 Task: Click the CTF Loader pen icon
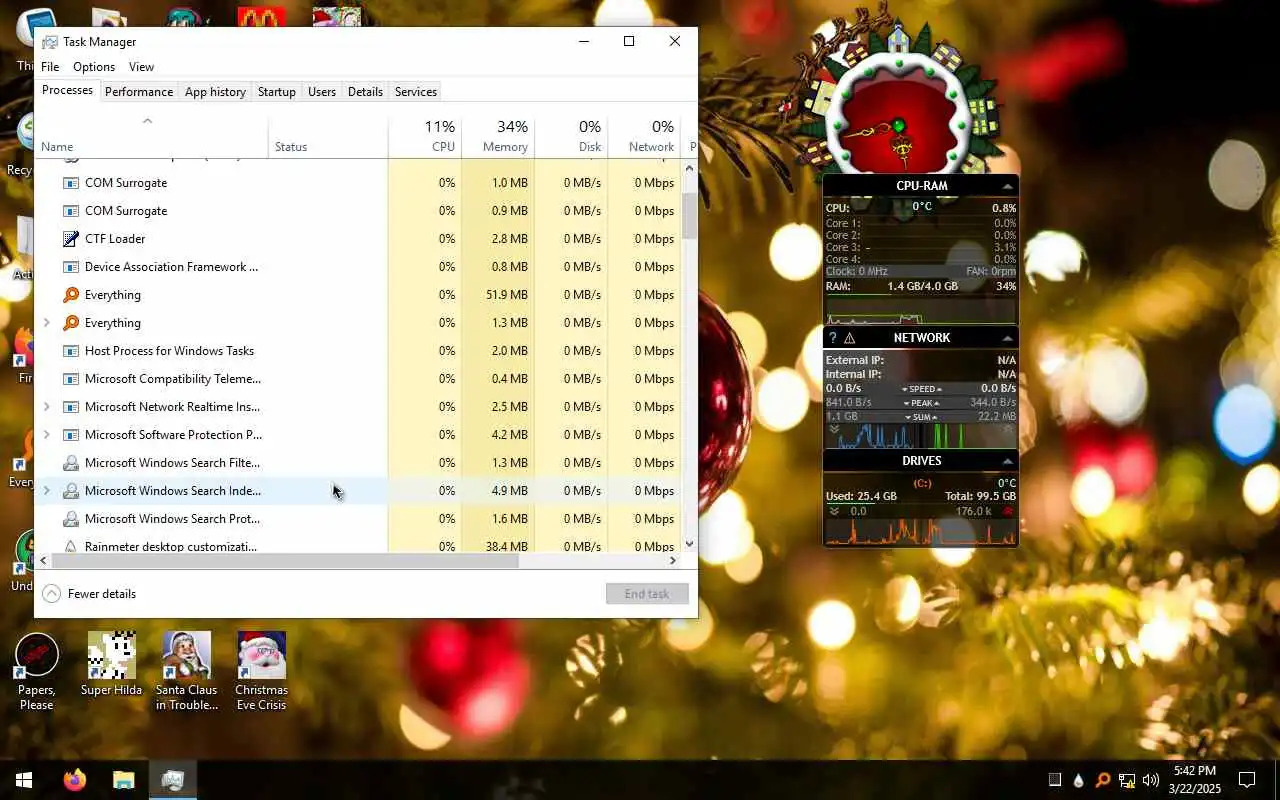click(71, 239)
